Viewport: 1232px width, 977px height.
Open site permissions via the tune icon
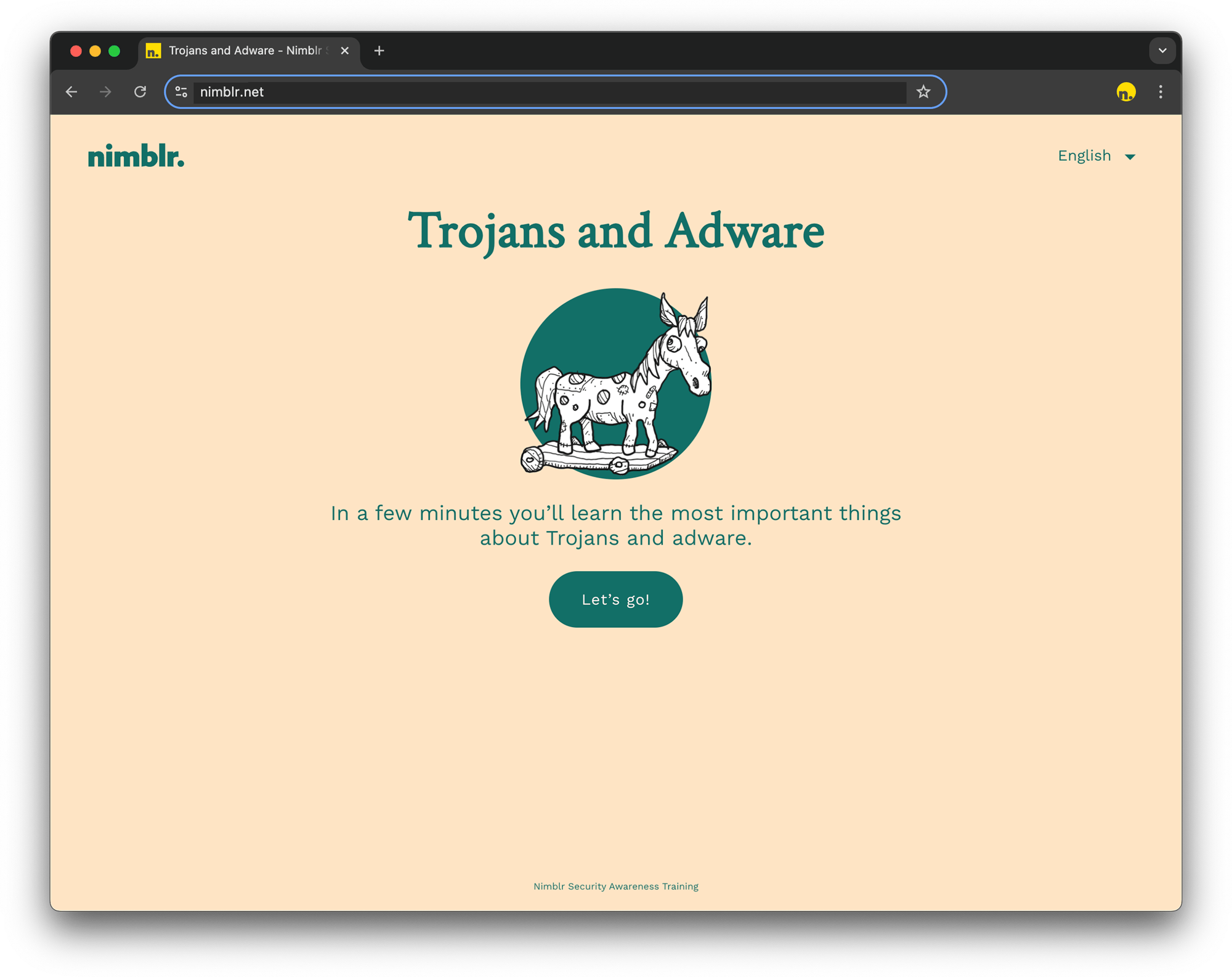(x=181, y=91)
